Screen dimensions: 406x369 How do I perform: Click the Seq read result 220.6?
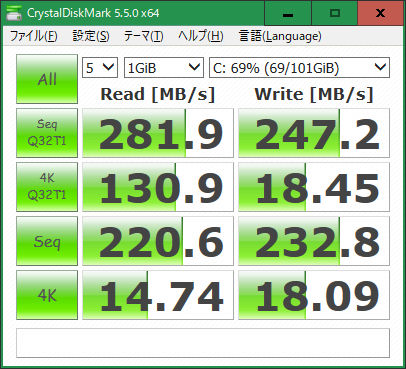point(158,241)
